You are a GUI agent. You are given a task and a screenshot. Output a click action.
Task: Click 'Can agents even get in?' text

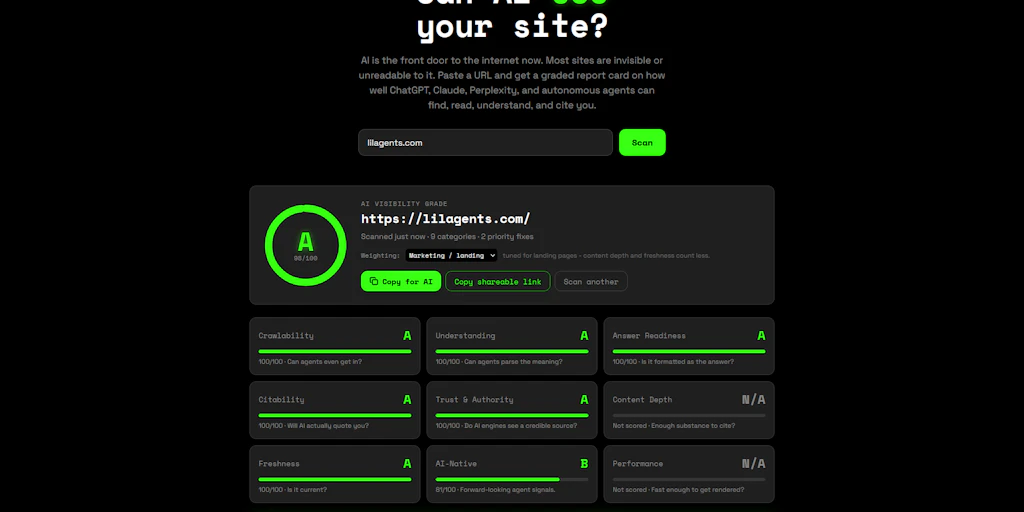[x=325, y=362]
